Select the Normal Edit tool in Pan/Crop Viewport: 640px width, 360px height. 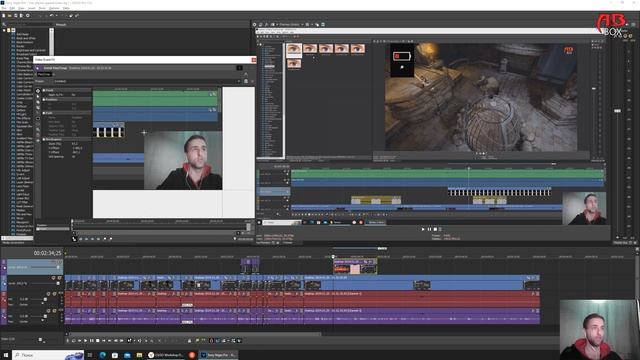(38, 97)
